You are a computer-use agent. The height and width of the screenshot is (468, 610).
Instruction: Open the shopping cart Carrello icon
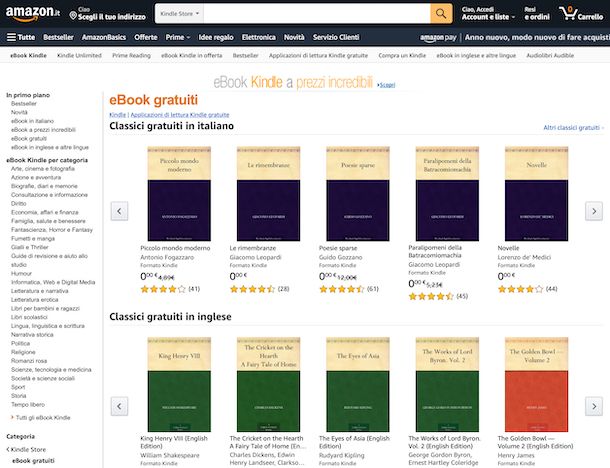point(581,14)
